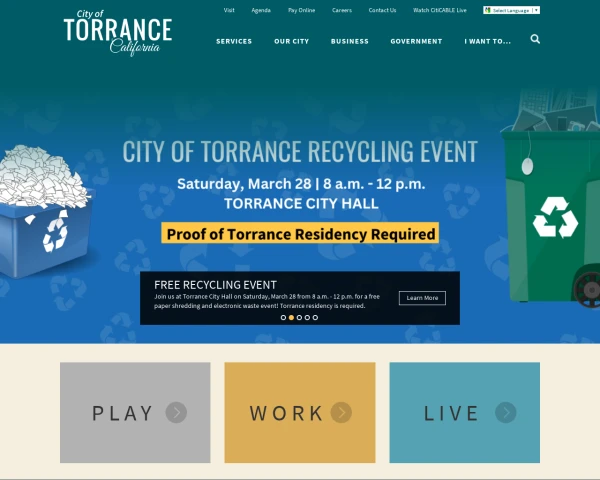This screenshot has height=480, width=600.
Task: Open the LIVE tile
Action: pos(465,413)
